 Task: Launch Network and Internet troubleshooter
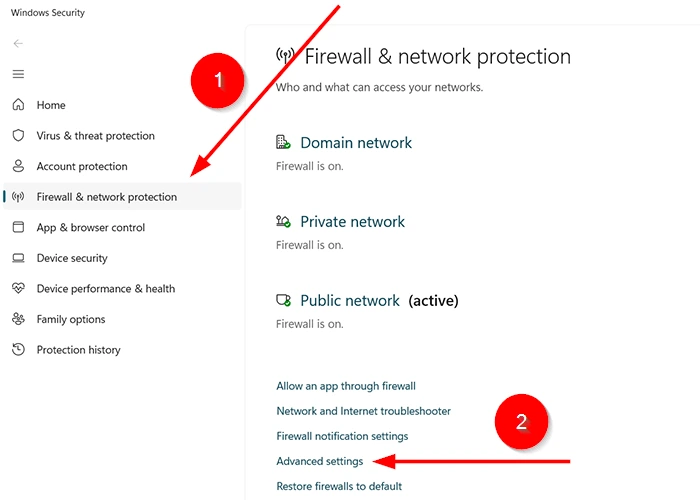tap(363, 411)
